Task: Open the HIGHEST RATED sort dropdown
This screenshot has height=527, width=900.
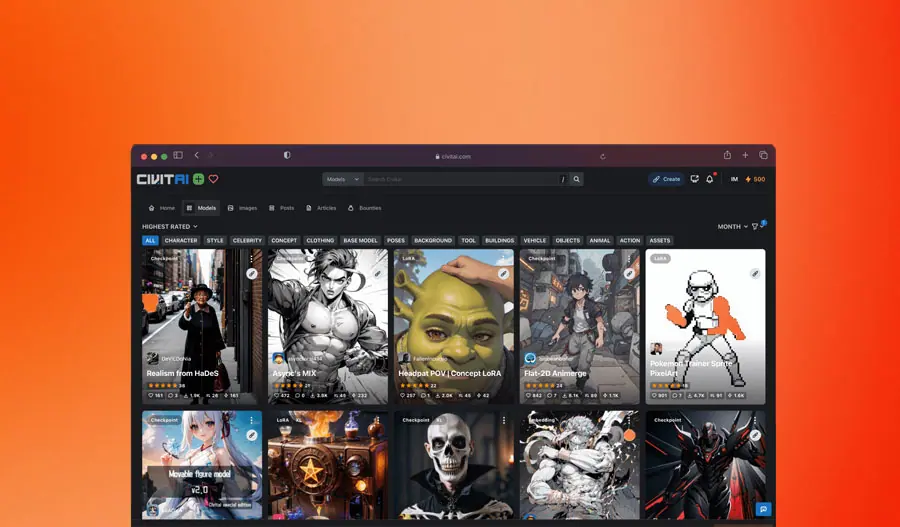Action: (170, 227)
